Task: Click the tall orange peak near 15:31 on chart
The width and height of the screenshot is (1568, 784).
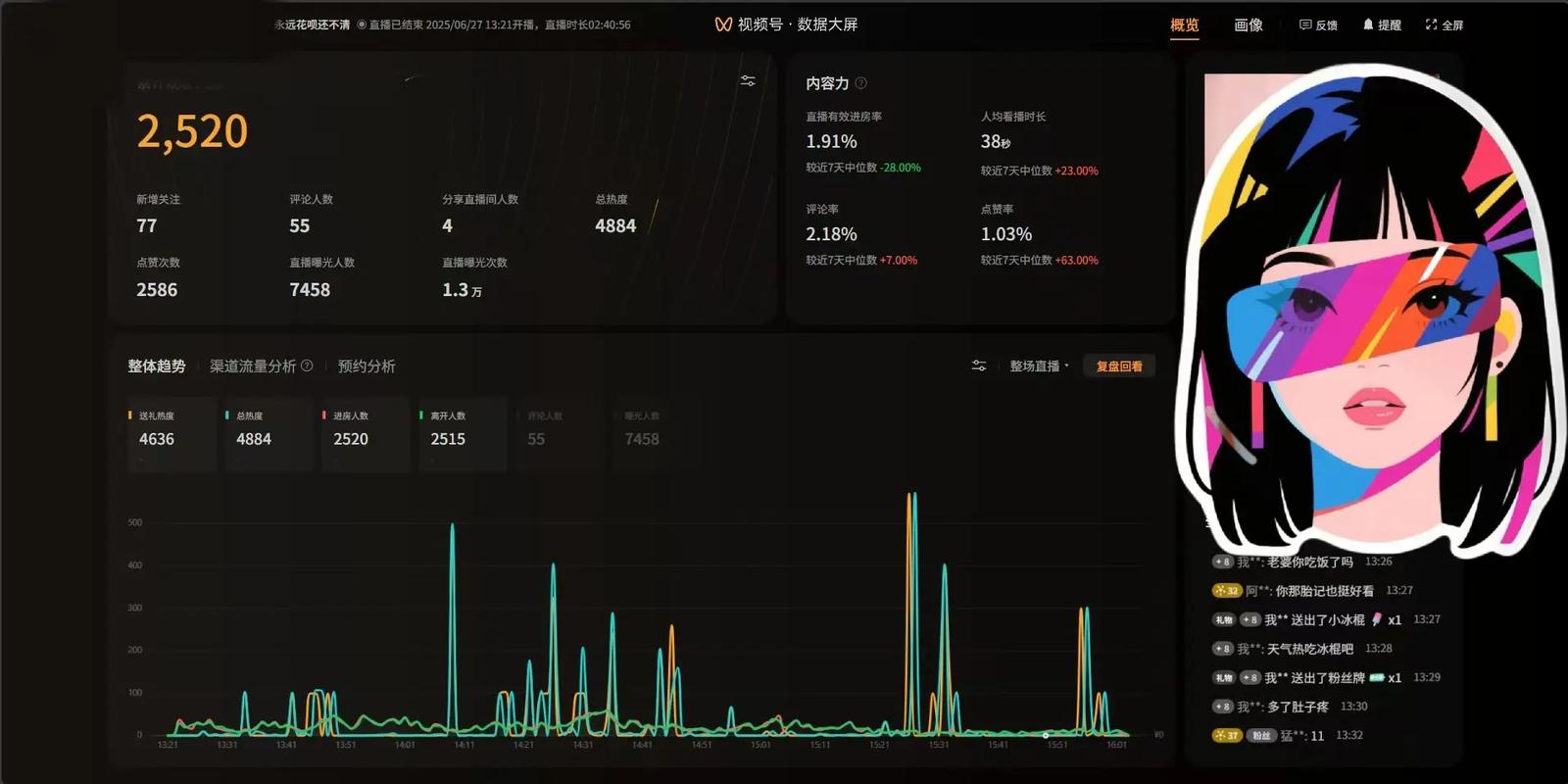Action: coord(908,612)
